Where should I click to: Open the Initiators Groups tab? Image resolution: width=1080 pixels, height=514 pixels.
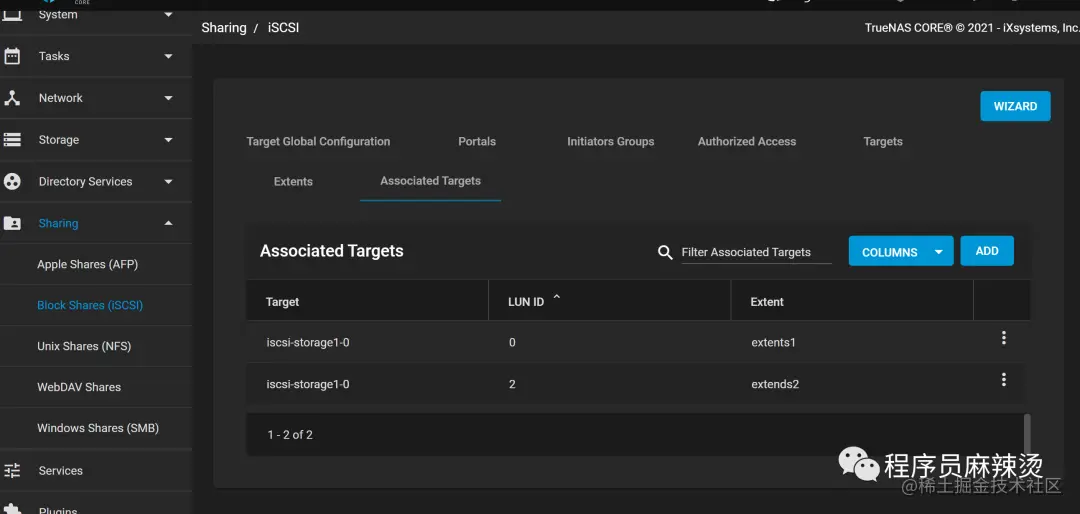pos(610,141)
